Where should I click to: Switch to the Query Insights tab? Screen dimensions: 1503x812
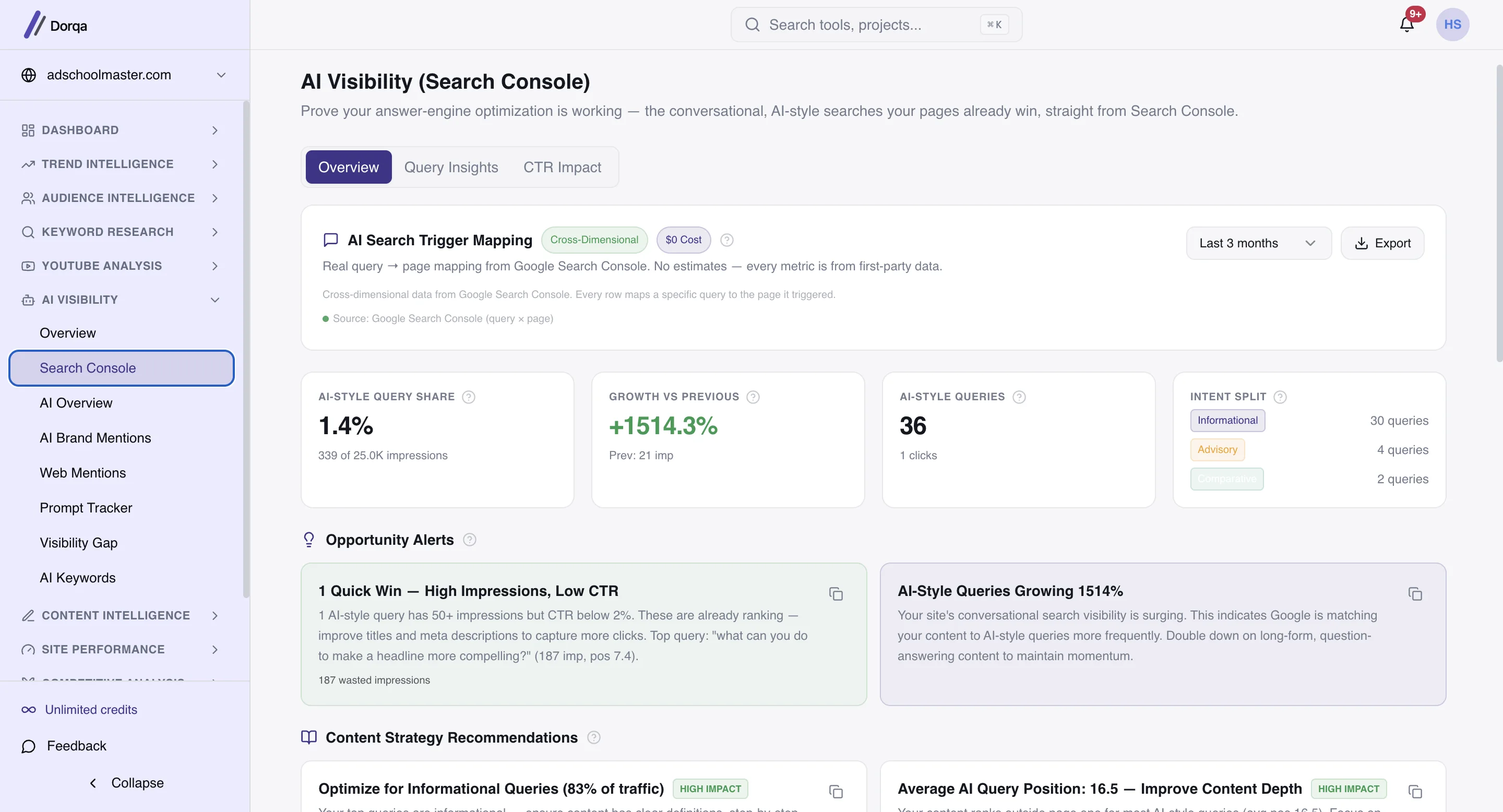pos(451,168)
